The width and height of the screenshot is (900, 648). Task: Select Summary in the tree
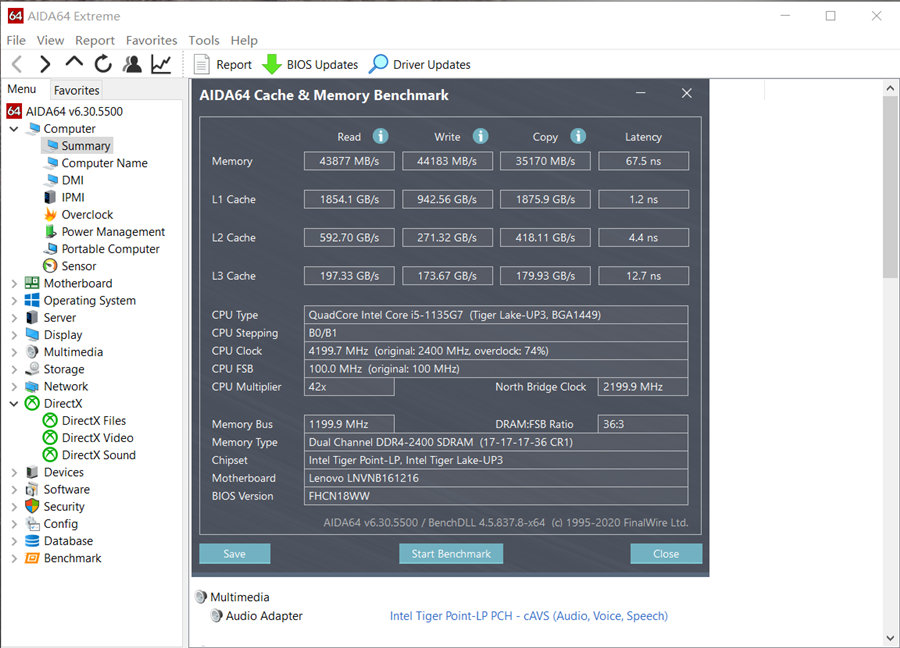pyautogui.click(x=78, y=146)
